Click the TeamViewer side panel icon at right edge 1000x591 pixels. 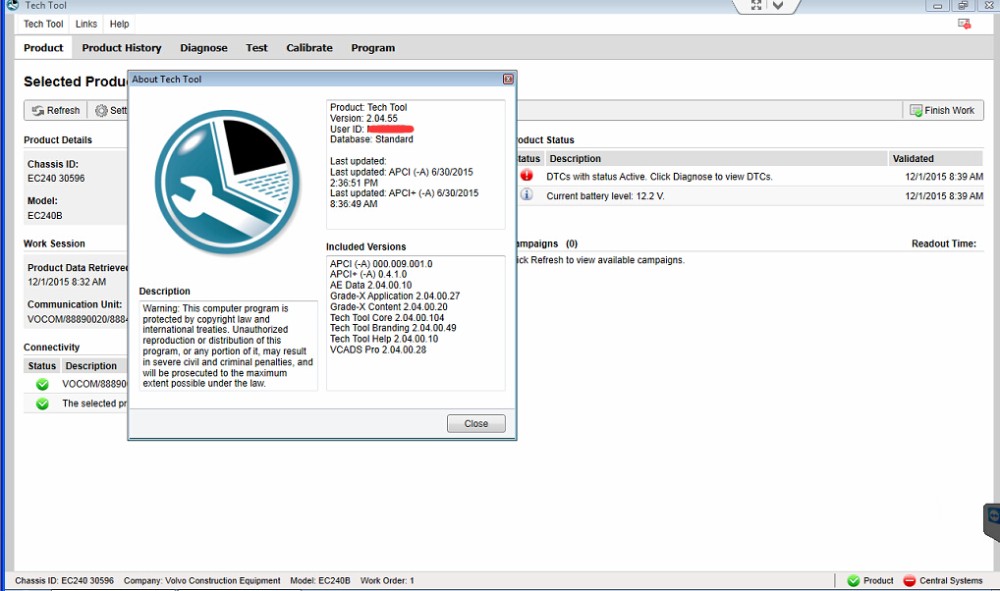coord(993,514)
